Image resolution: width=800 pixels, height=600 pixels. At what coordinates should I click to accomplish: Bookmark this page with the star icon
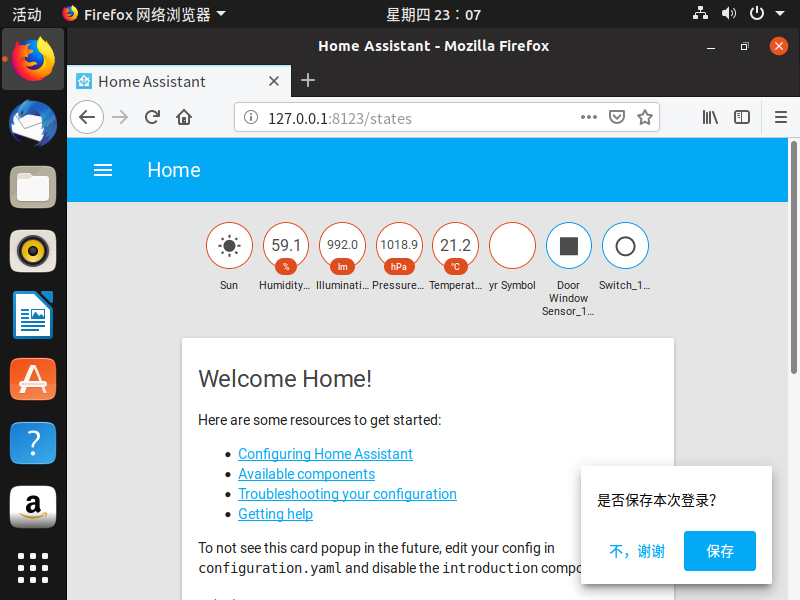(x=645, y=117)
